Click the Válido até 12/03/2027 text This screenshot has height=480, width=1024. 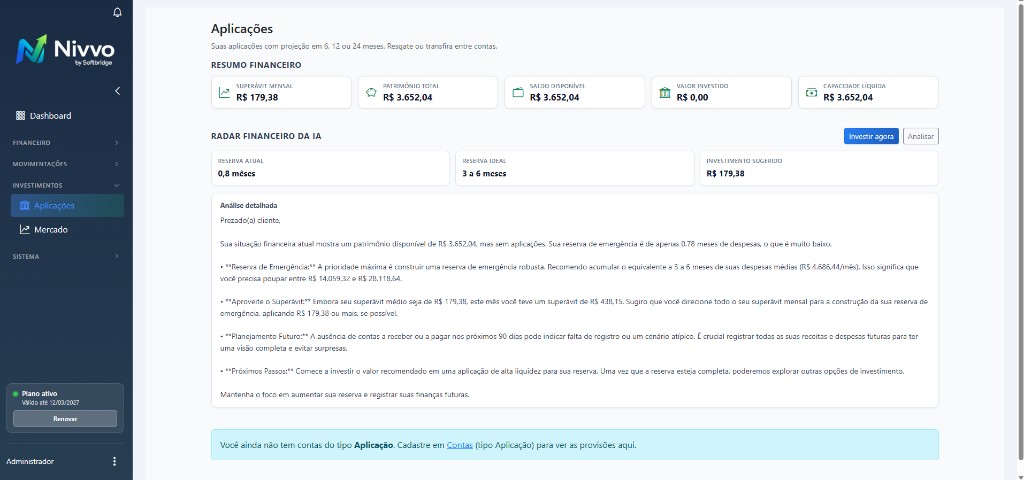49,403
